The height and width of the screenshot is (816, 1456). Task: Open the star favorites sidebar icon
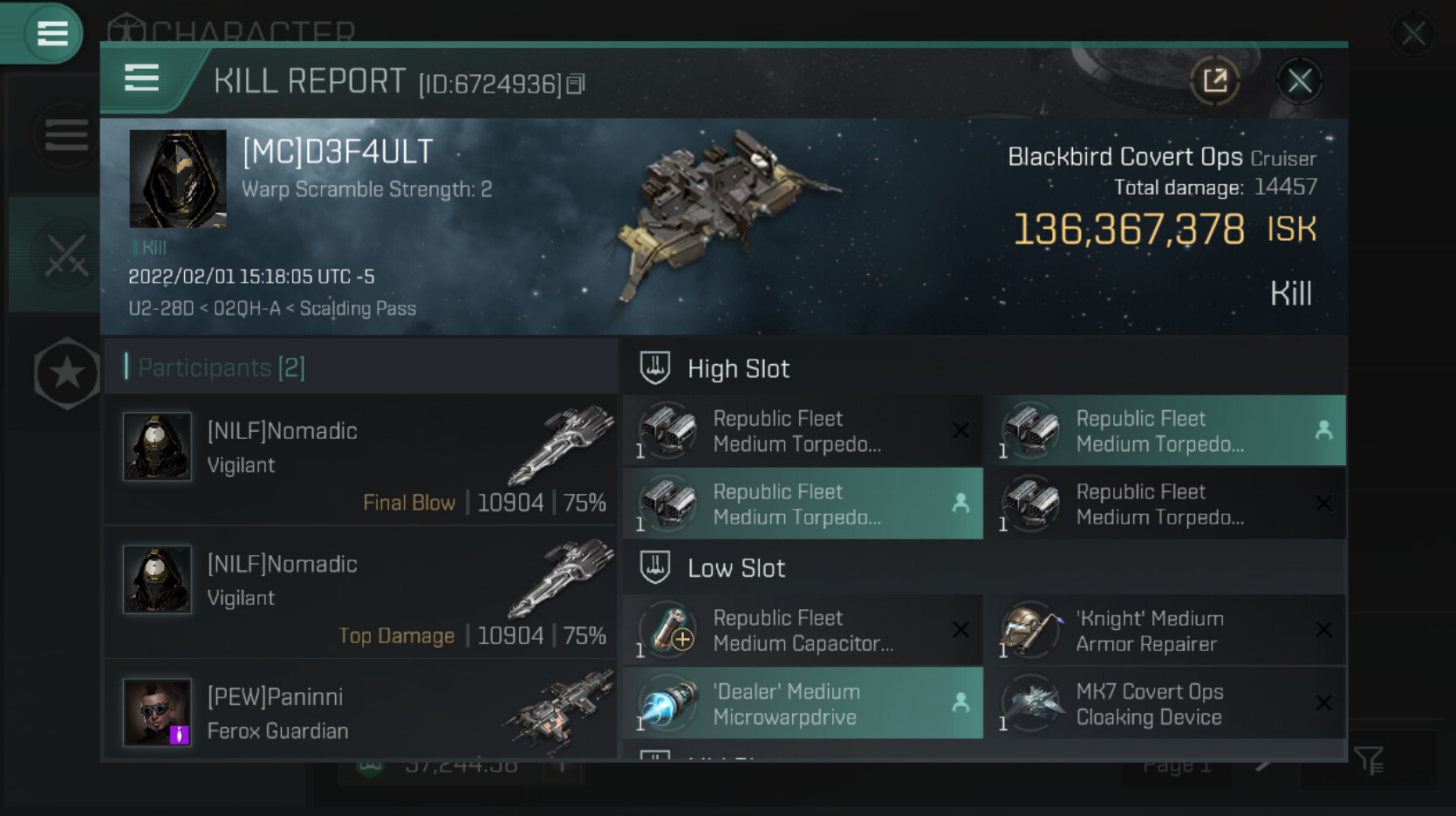click(x=66, y=374)
